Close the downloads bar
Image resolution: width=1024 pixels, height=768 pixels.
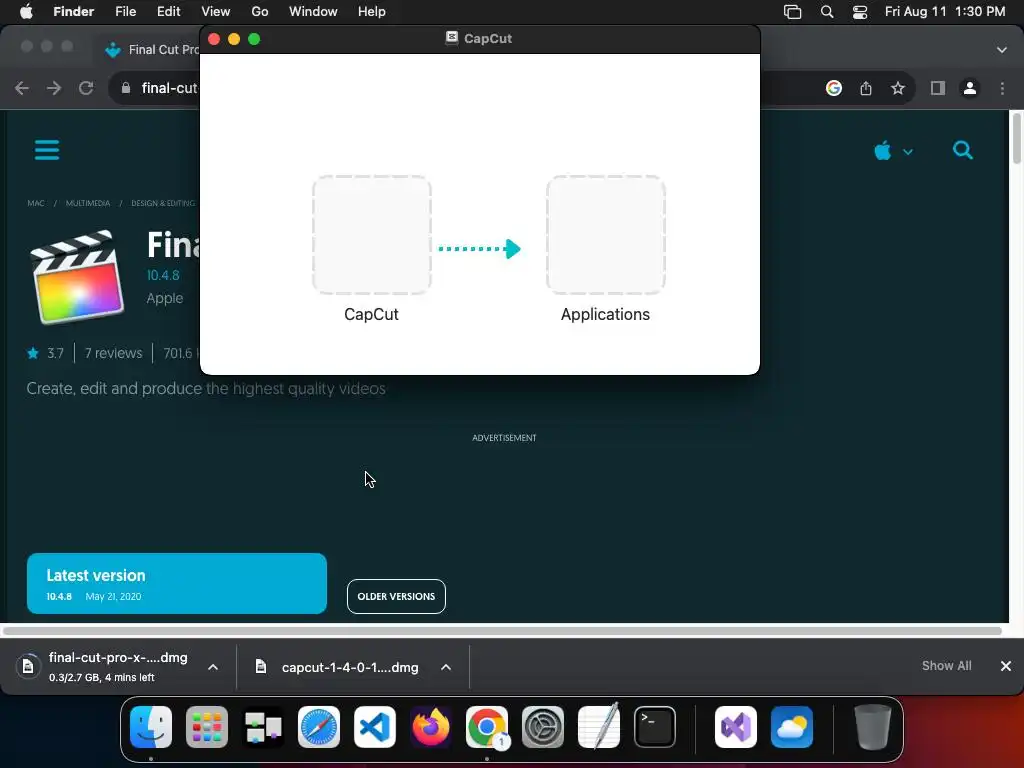(x=1006, y=665)
